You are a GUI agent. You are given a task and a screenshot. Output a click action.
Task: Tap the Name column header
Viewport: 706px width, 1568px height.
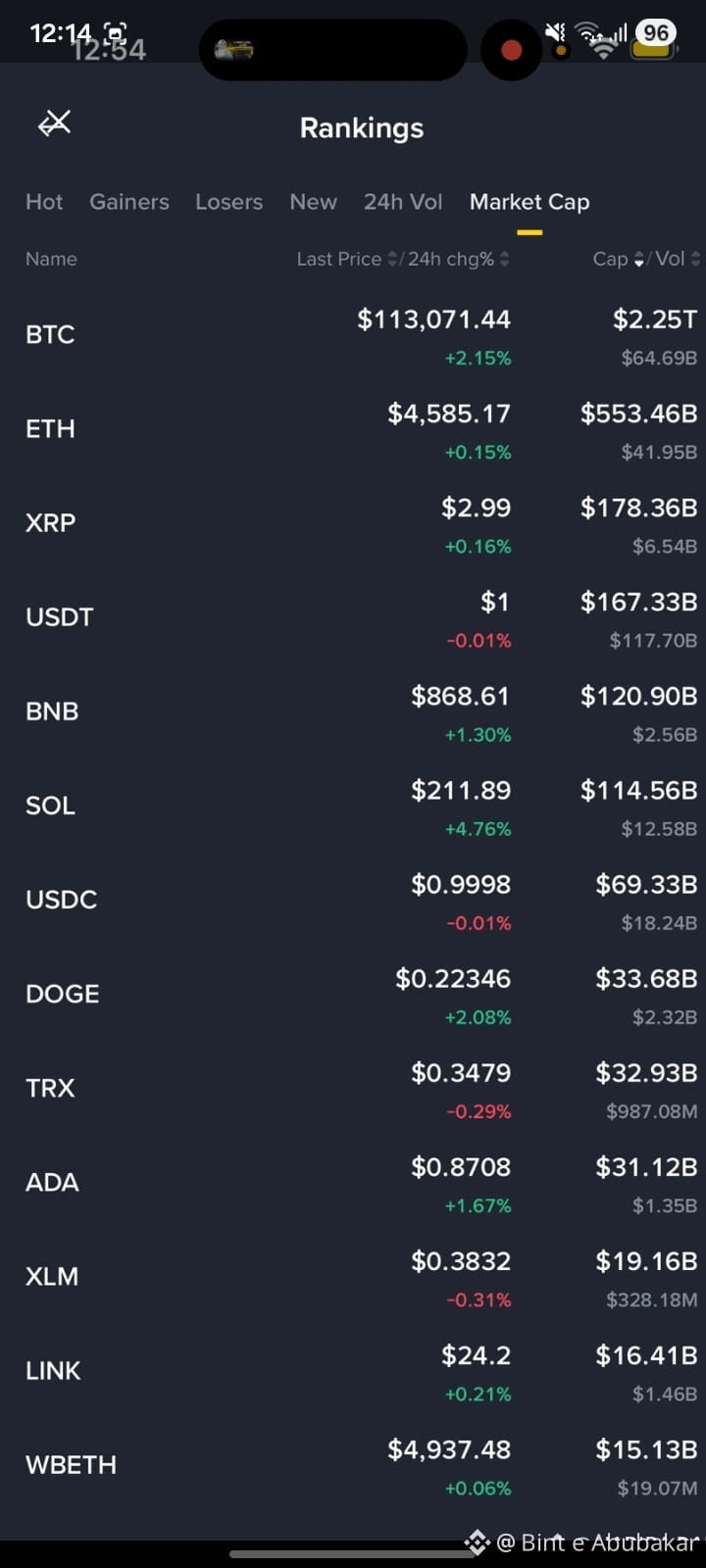51,259
